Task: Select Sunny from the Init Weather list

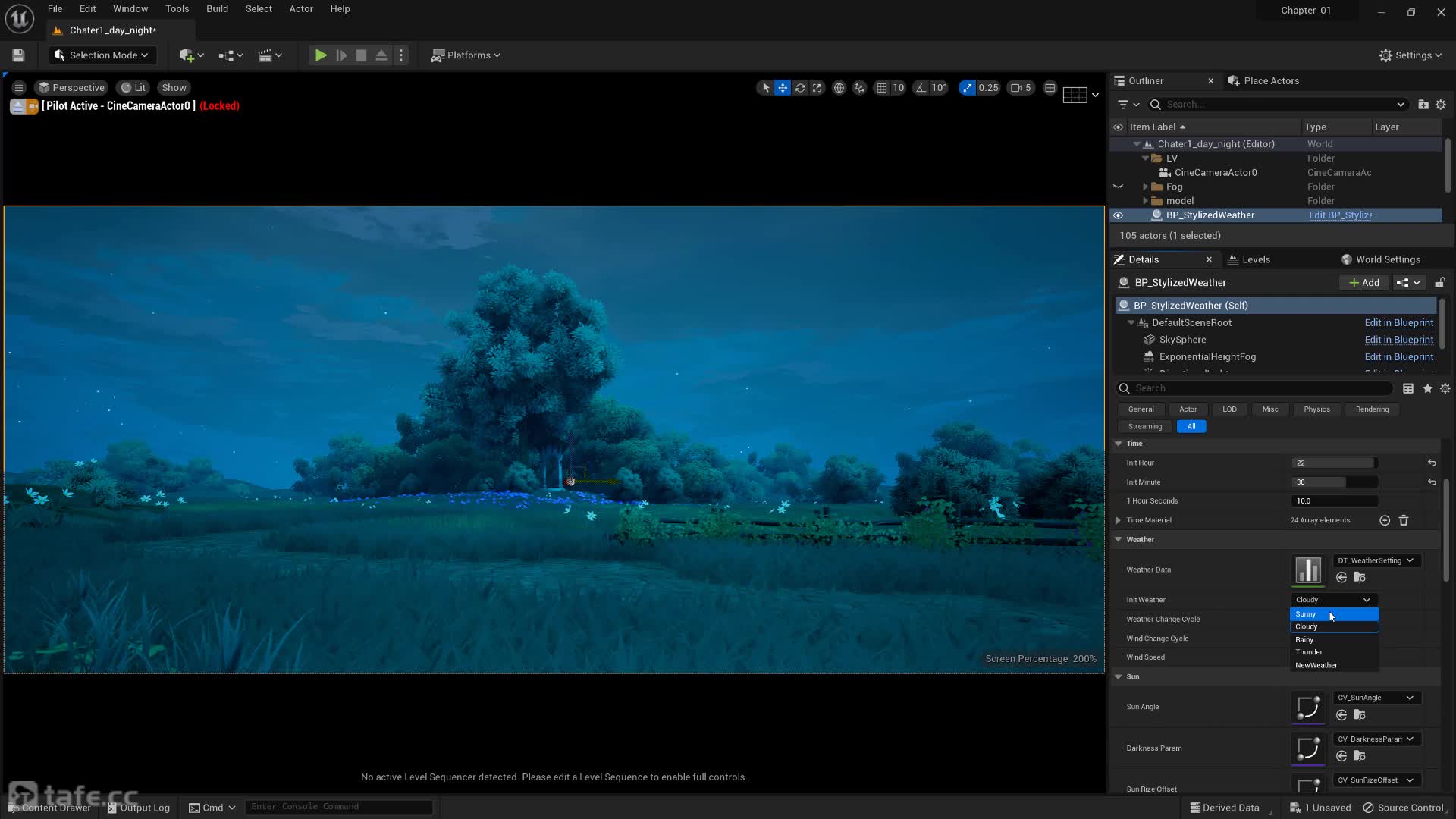Action: tap(1334, 614)
